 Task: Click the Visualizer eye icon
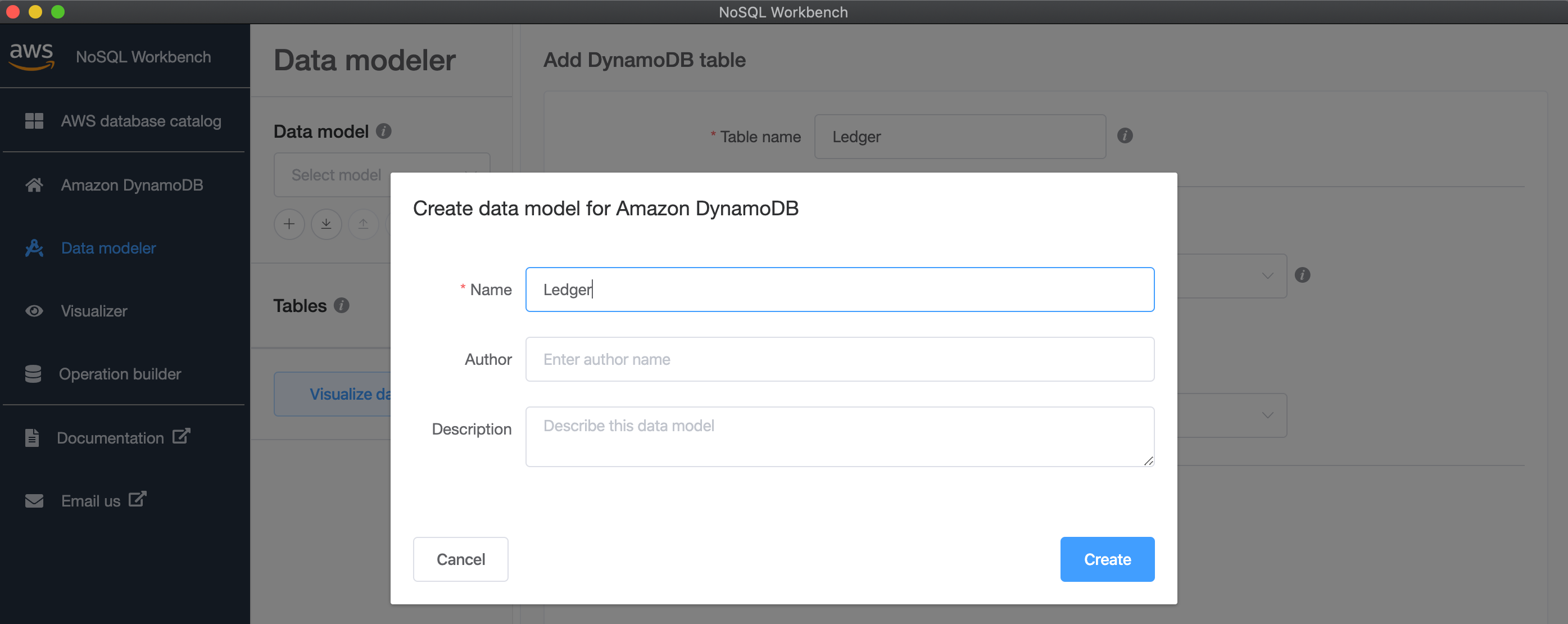pos(34,310)
